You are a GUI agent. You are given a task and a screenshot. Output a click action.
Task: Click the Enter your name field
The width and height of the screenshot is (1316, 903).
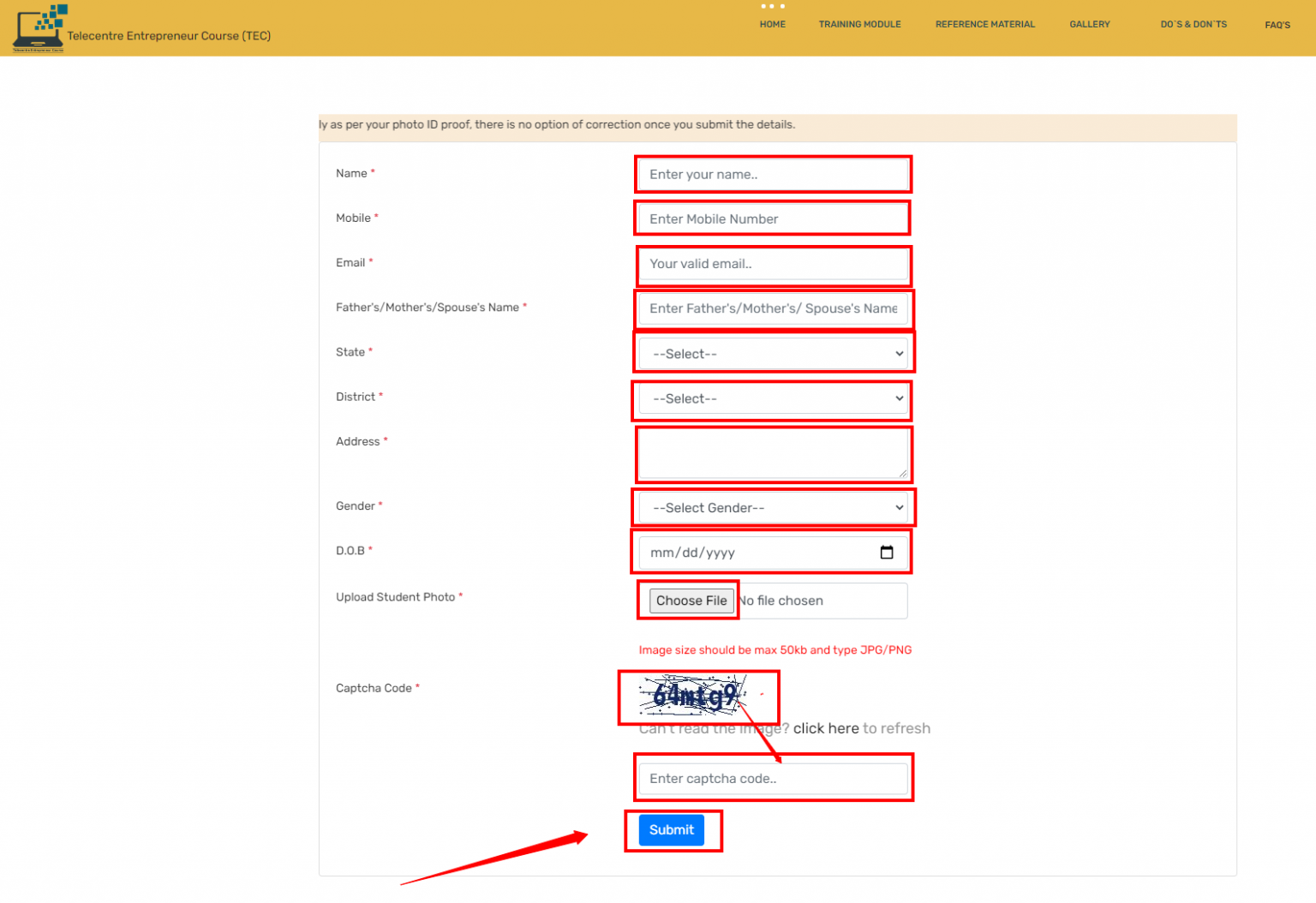point(772,174)
